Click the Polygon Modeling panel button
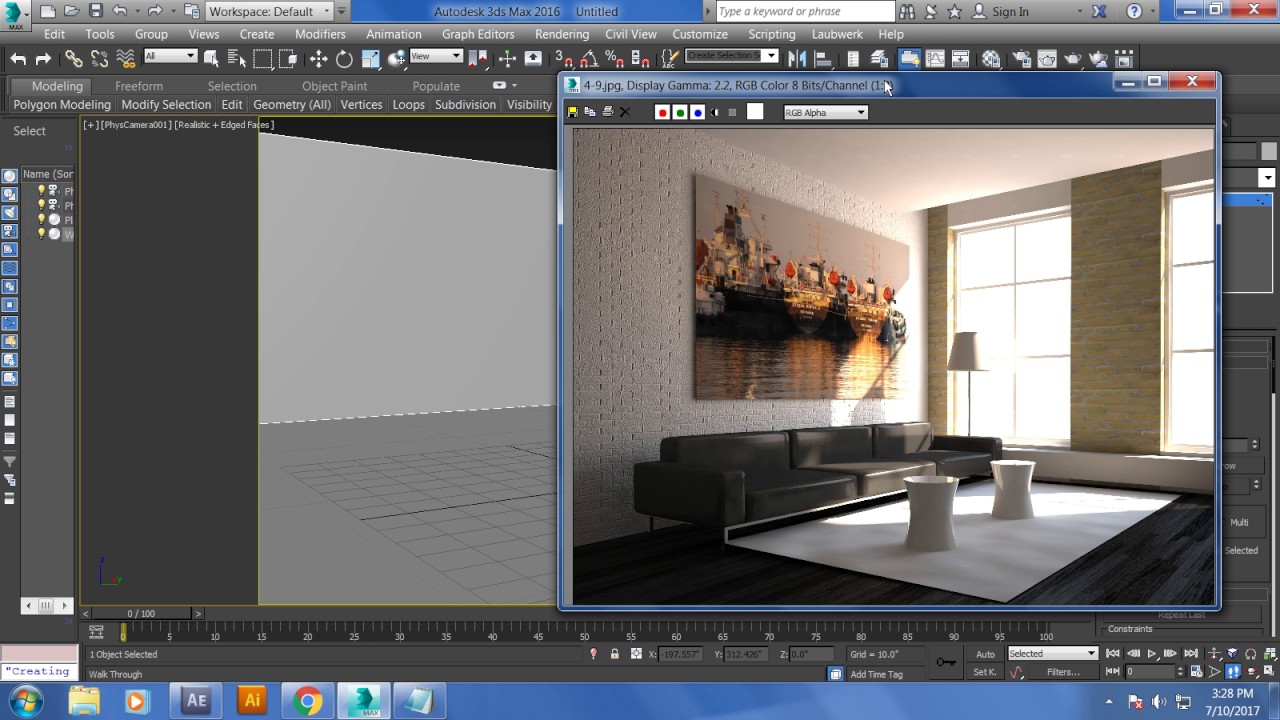1280x720 pixels. [x=62, y=105]
